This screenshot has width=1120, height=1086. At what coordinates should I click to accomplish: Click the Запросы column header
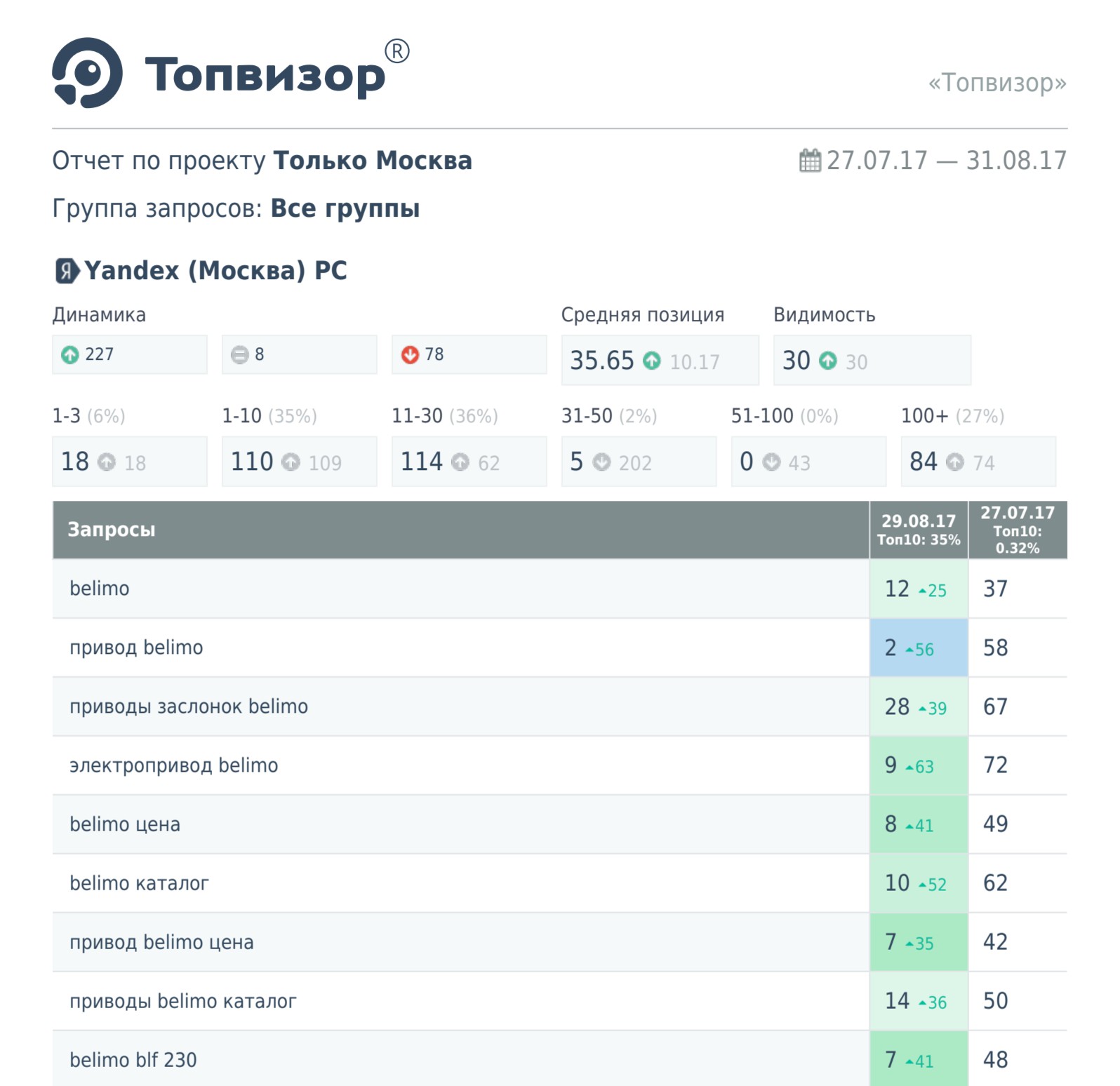click(x=461, y=530)
